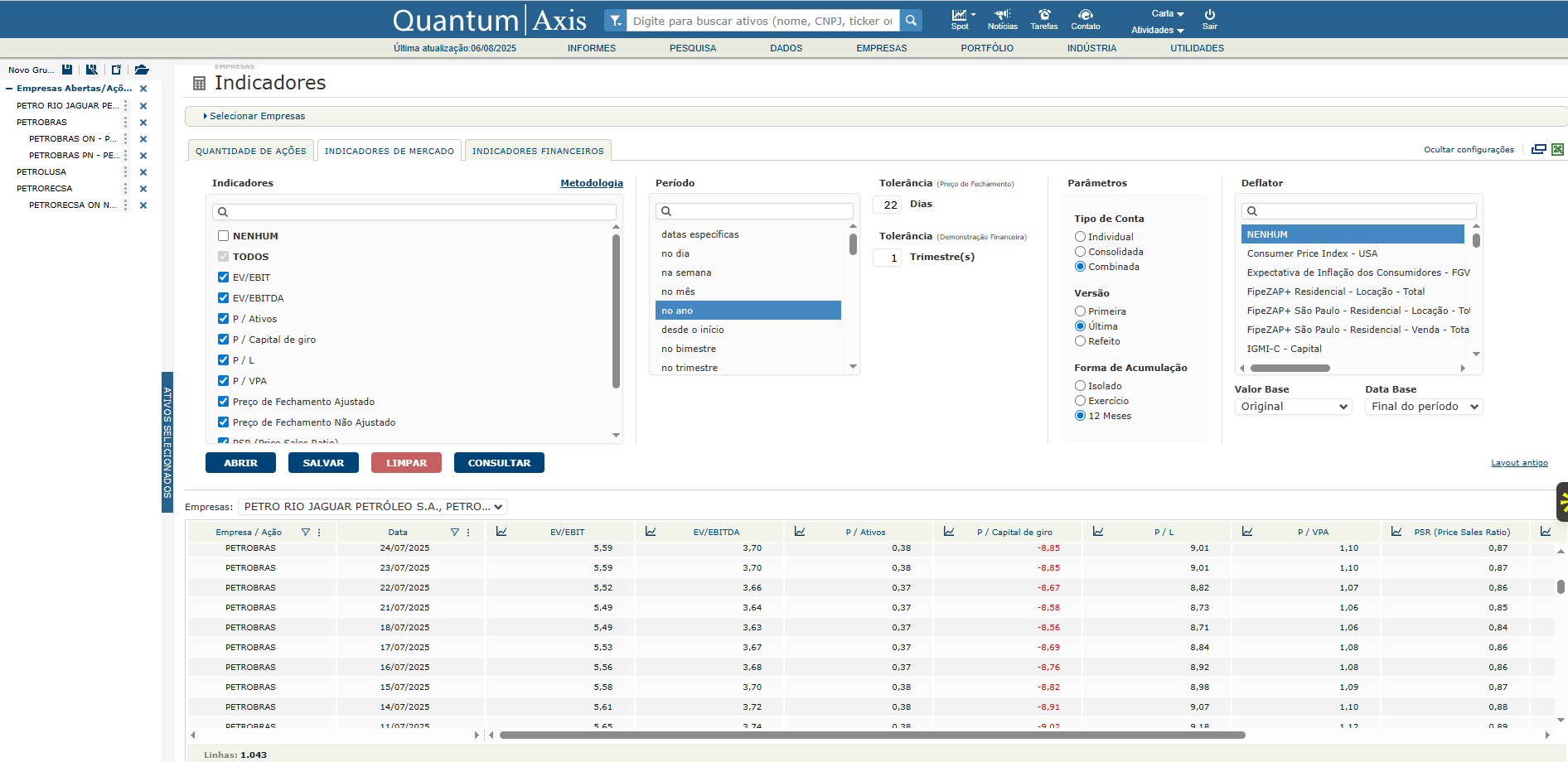Select 'desde o início' in Período list

click(748, 330)
